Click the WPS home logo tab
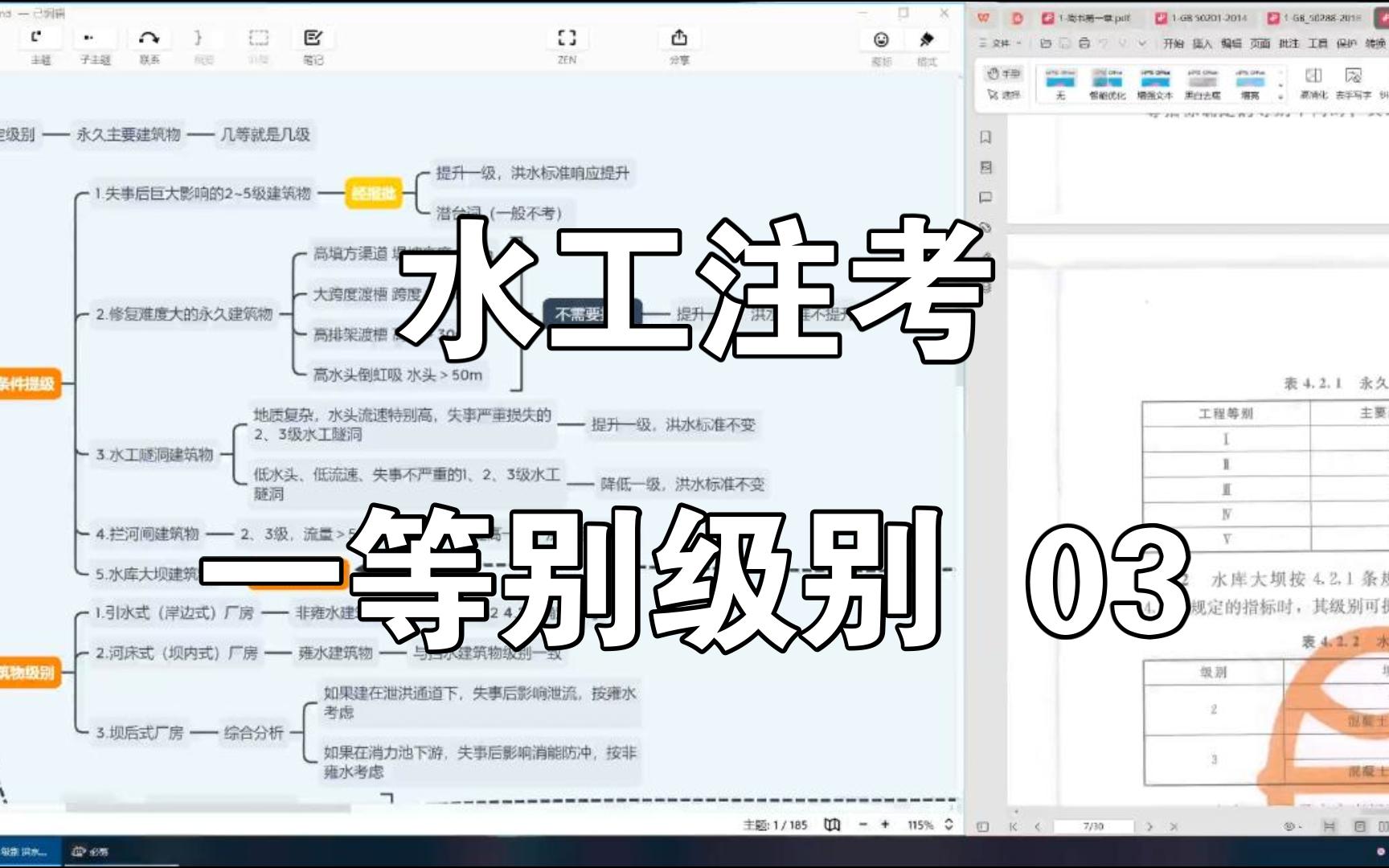The height and width of the screenshot is (868, 1389). click(983, 18)
